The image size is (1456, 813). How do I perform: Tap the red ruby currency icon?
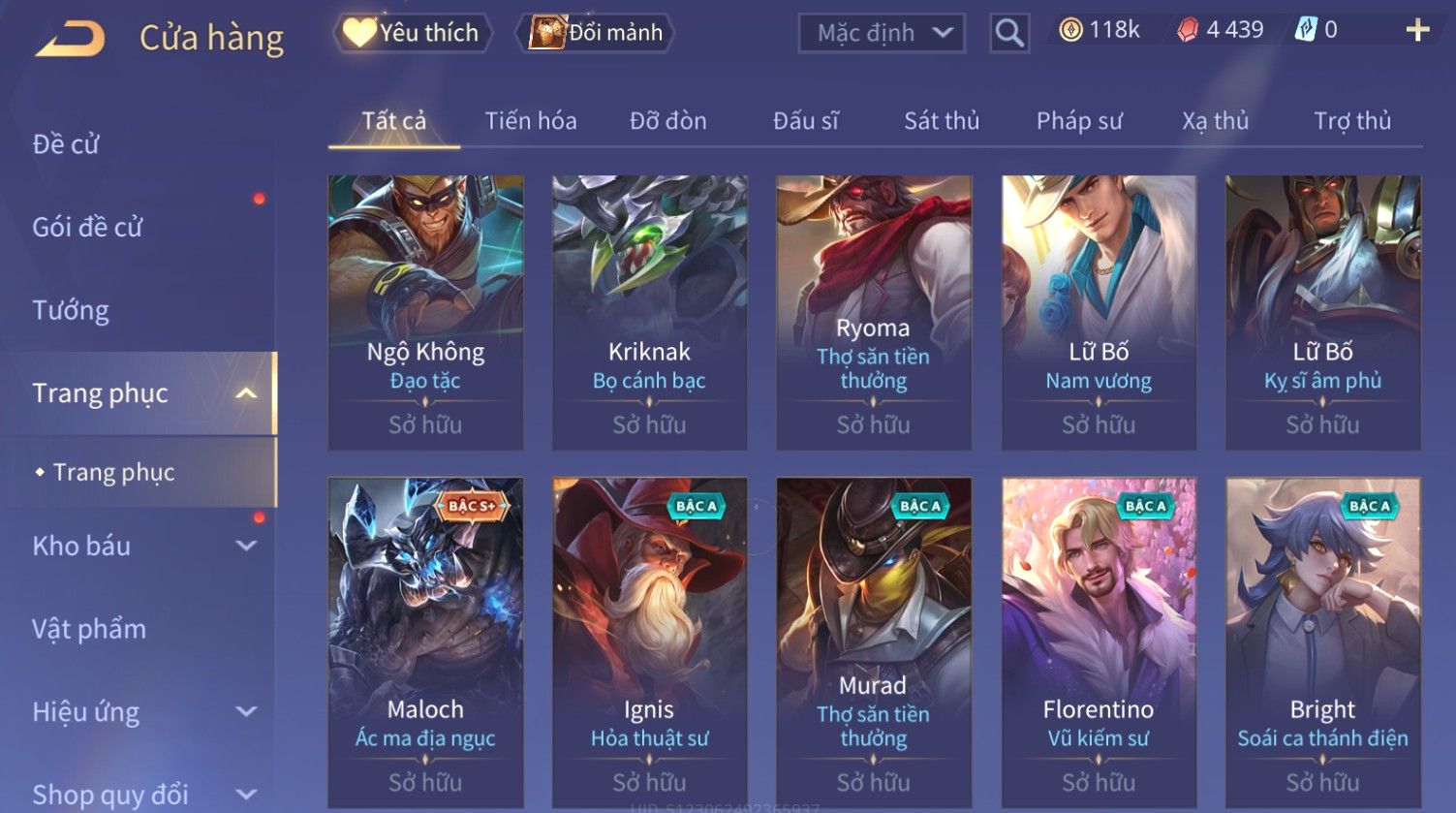point(1188,31)
